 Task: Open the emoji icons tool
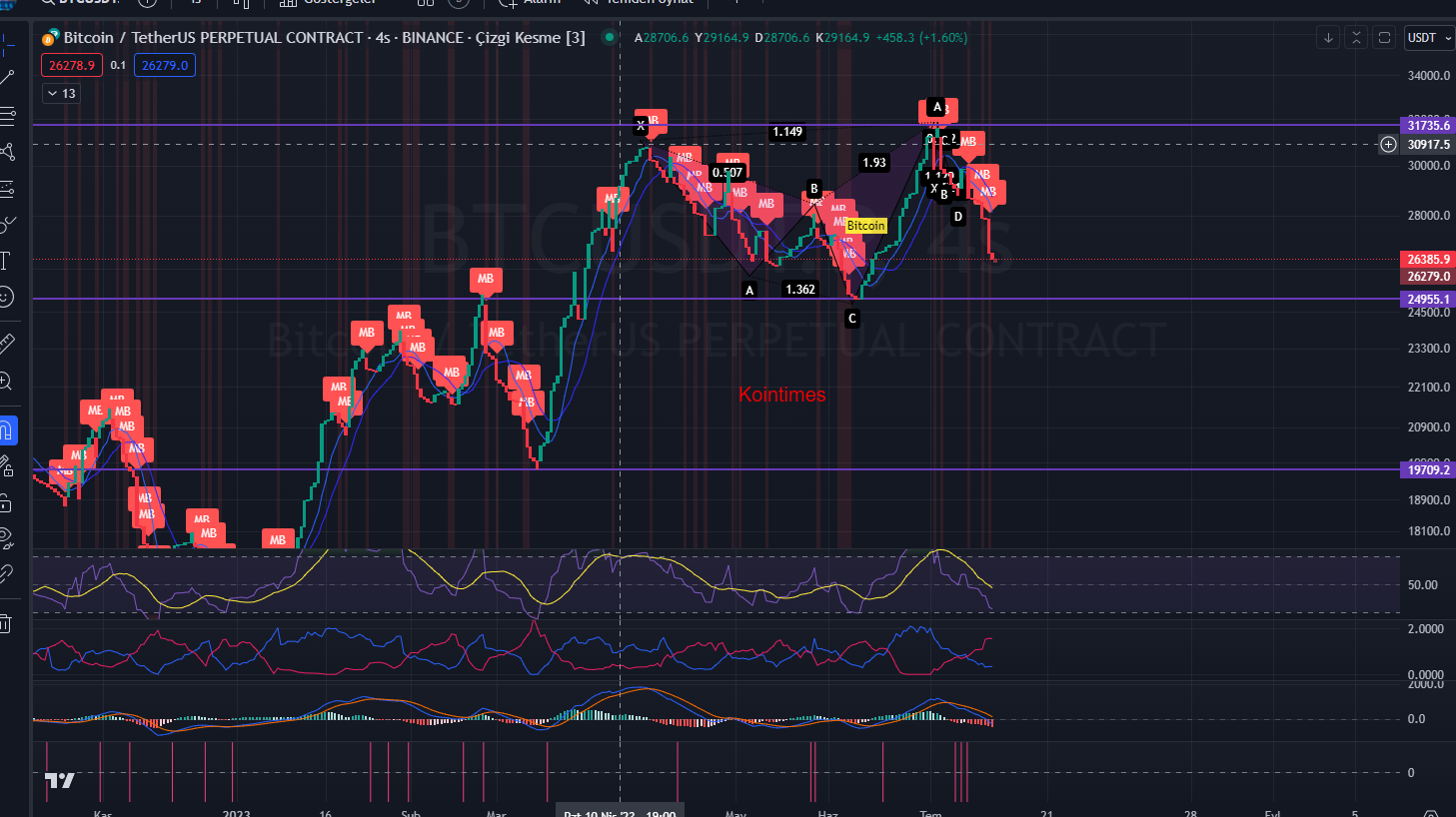pyautogui.click(x=7, y=298)
